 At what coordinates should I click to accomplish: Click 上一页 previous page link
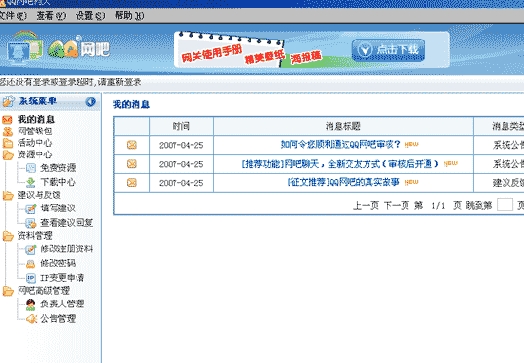pyautogui.click(x=366, y=205)
